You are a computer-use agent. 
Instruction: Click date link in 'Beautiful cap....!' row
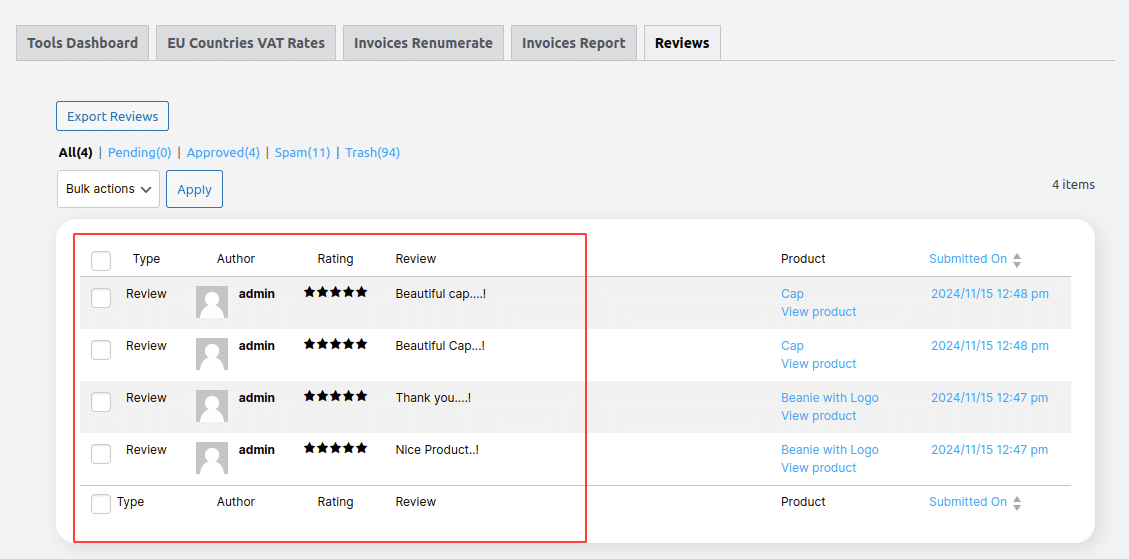990,293
